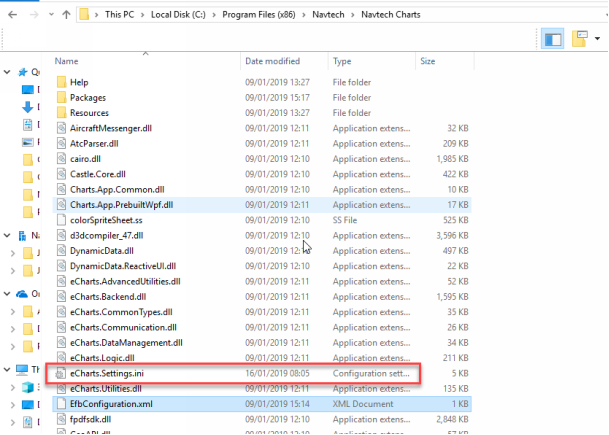Select eCharts.Settings.ini gear file icon
Viewport: 609px width, 435px height.
tap(60, 374)
